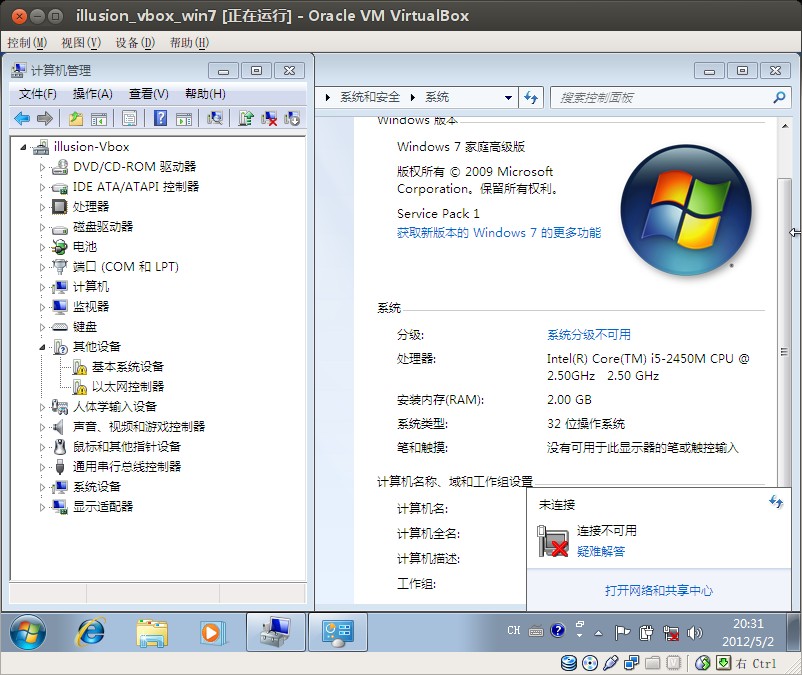This screenshot has width=802, height=675.
Task: Click the grey Forward arrow in 计算机管理 toolbar
Action: [45, 119]
